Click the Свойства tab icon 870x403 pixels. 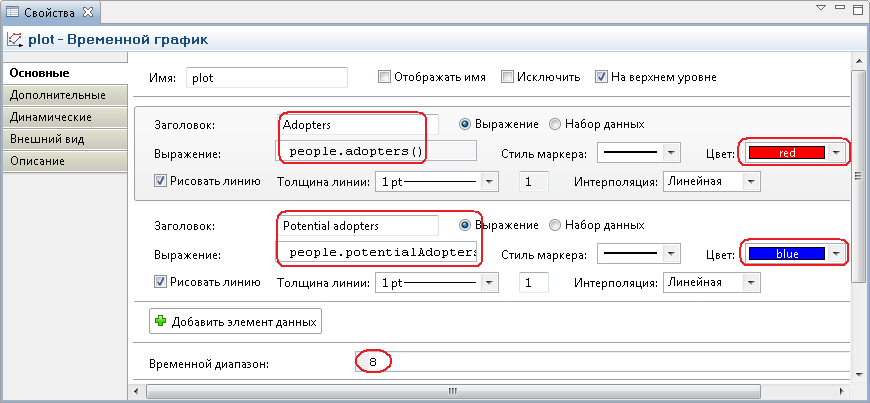pyautogui.click(x=12, y=11)
